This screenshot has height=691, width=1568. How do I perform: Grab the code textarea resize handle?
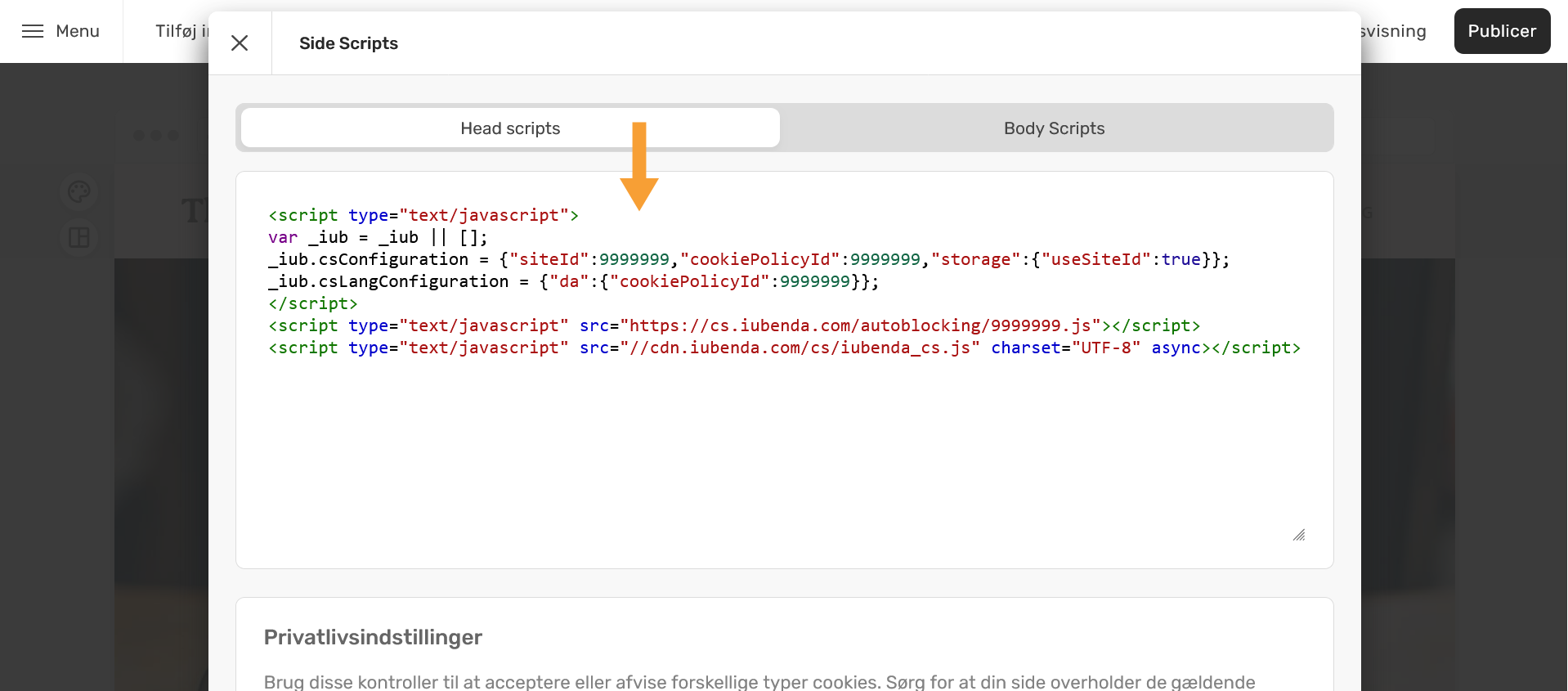point(1299,535)
